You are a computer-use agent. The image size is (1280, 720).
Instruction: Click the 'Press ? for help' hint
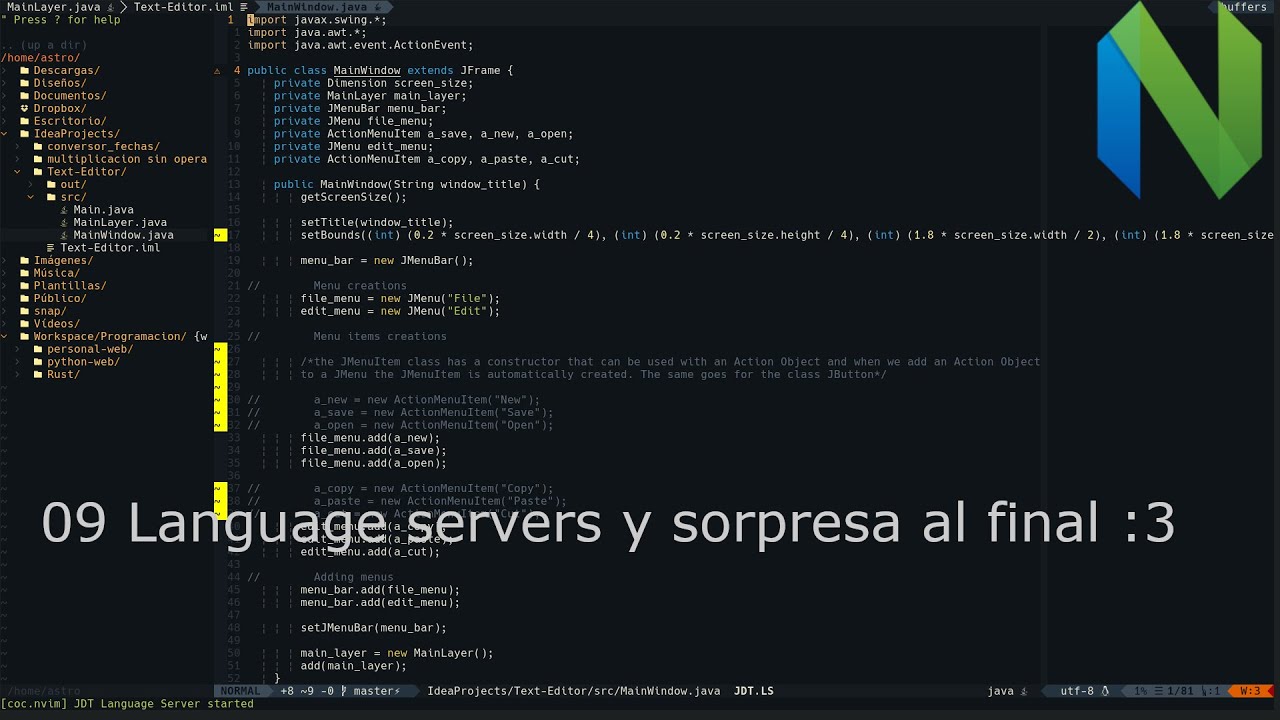(60, 20)
